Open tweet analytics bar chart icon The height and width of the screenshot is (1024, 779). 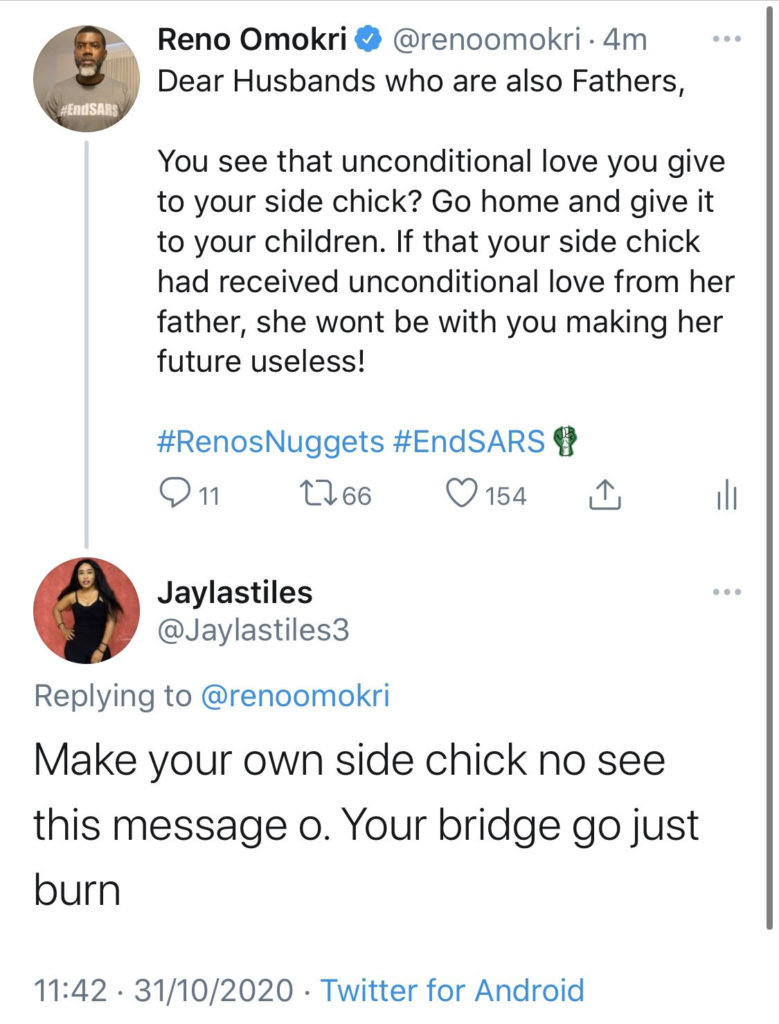click(727, 494)
